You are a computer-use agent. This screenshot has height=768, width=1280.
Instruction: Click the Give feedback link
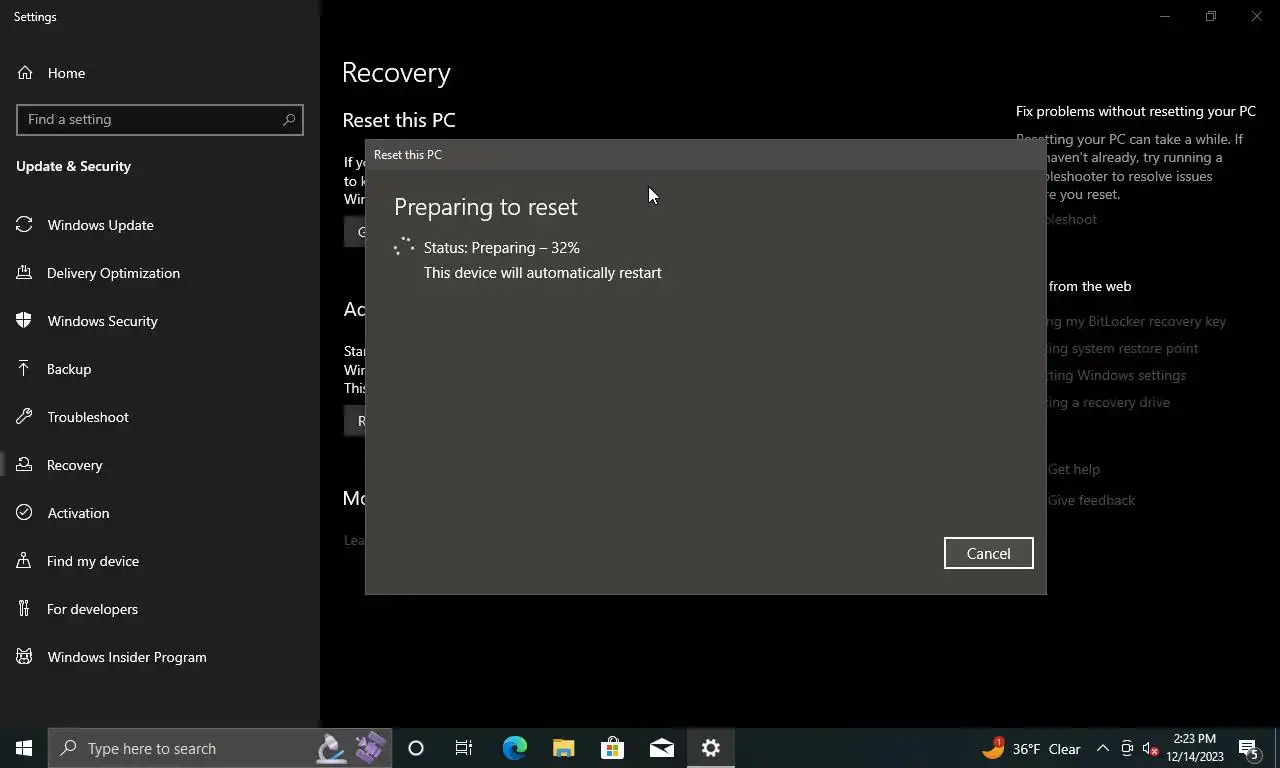pyautogui.click(x=1091, y=500)
